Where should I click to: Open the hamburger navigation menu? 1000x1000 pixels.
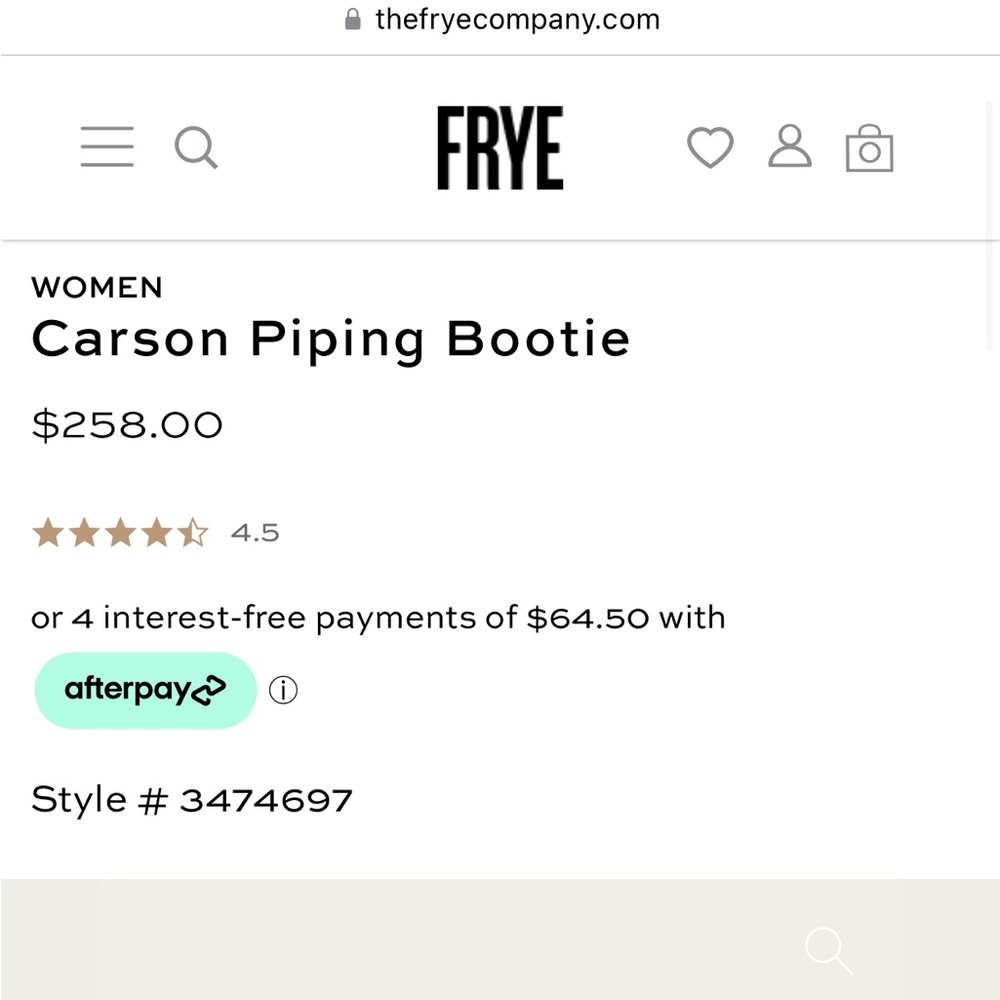point(106,147)
